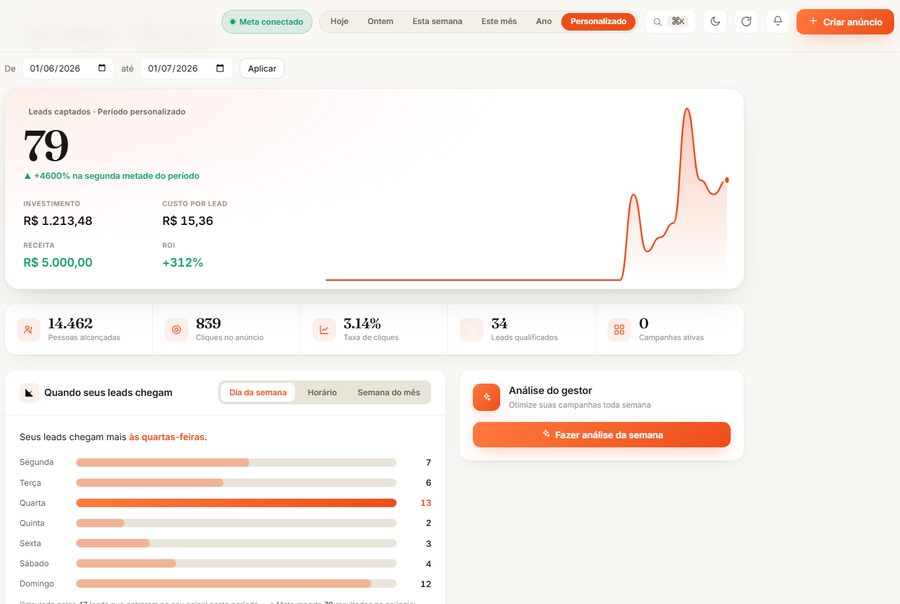Click the Análise do gestor sparkle icon
This screenshot has height=604, width=900.
(487, 397)
